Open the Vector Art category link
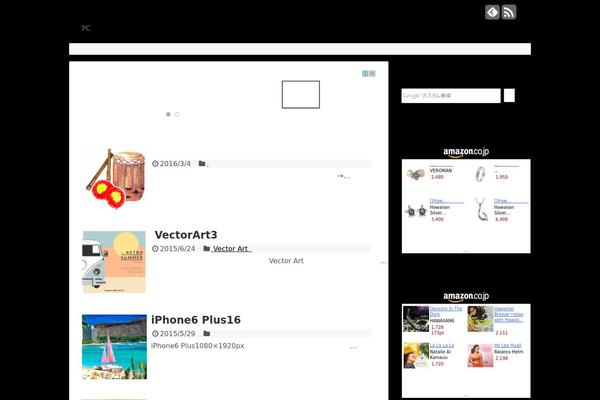The image size is (600, 400). [x=231, y=249]
